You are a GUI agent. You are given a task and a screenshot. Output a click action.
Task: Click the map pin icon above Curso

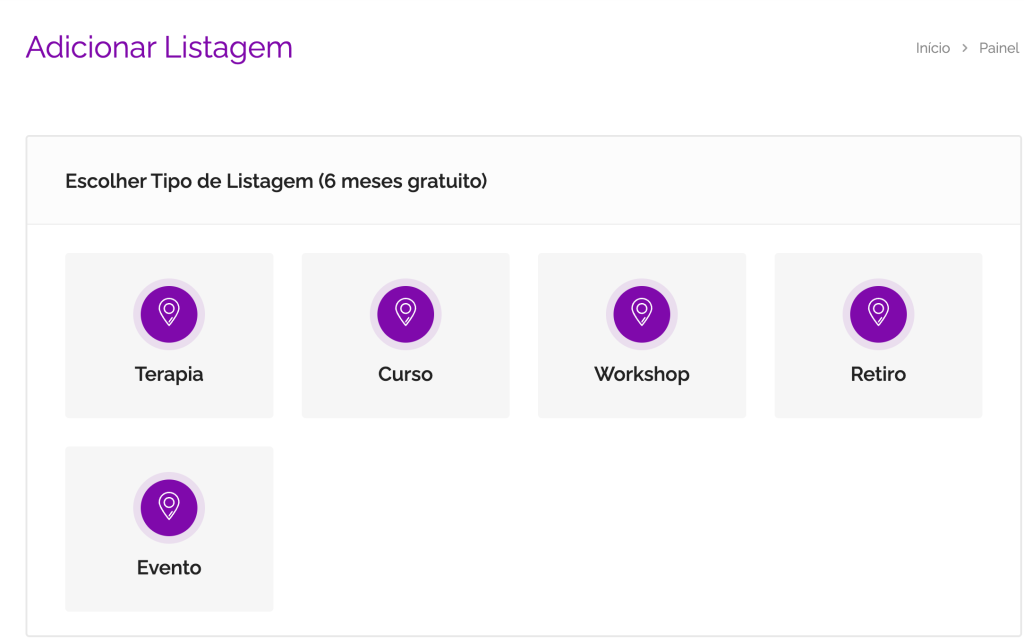(x=405, y=313)
